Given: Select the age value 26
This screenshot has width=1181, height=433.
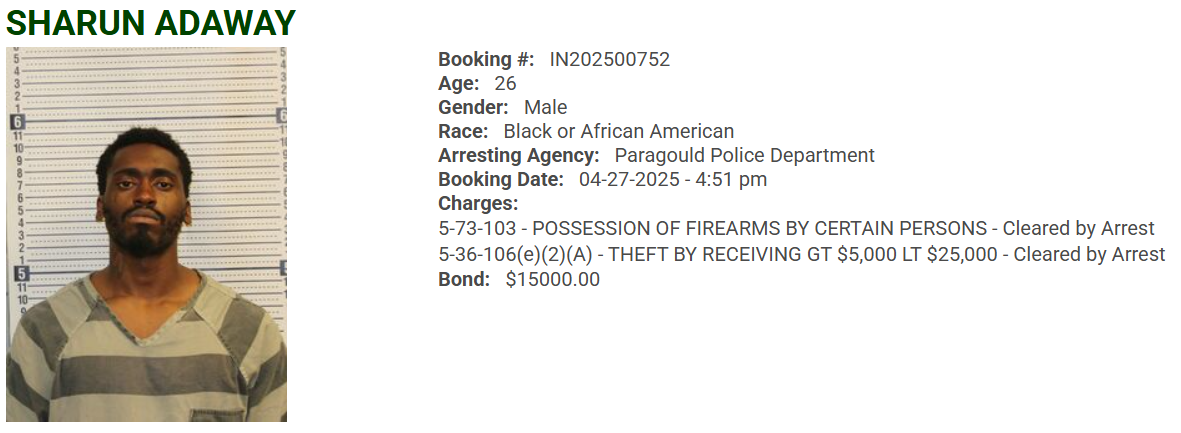Looking at the screenshot, I should click(x=505, y=83).
